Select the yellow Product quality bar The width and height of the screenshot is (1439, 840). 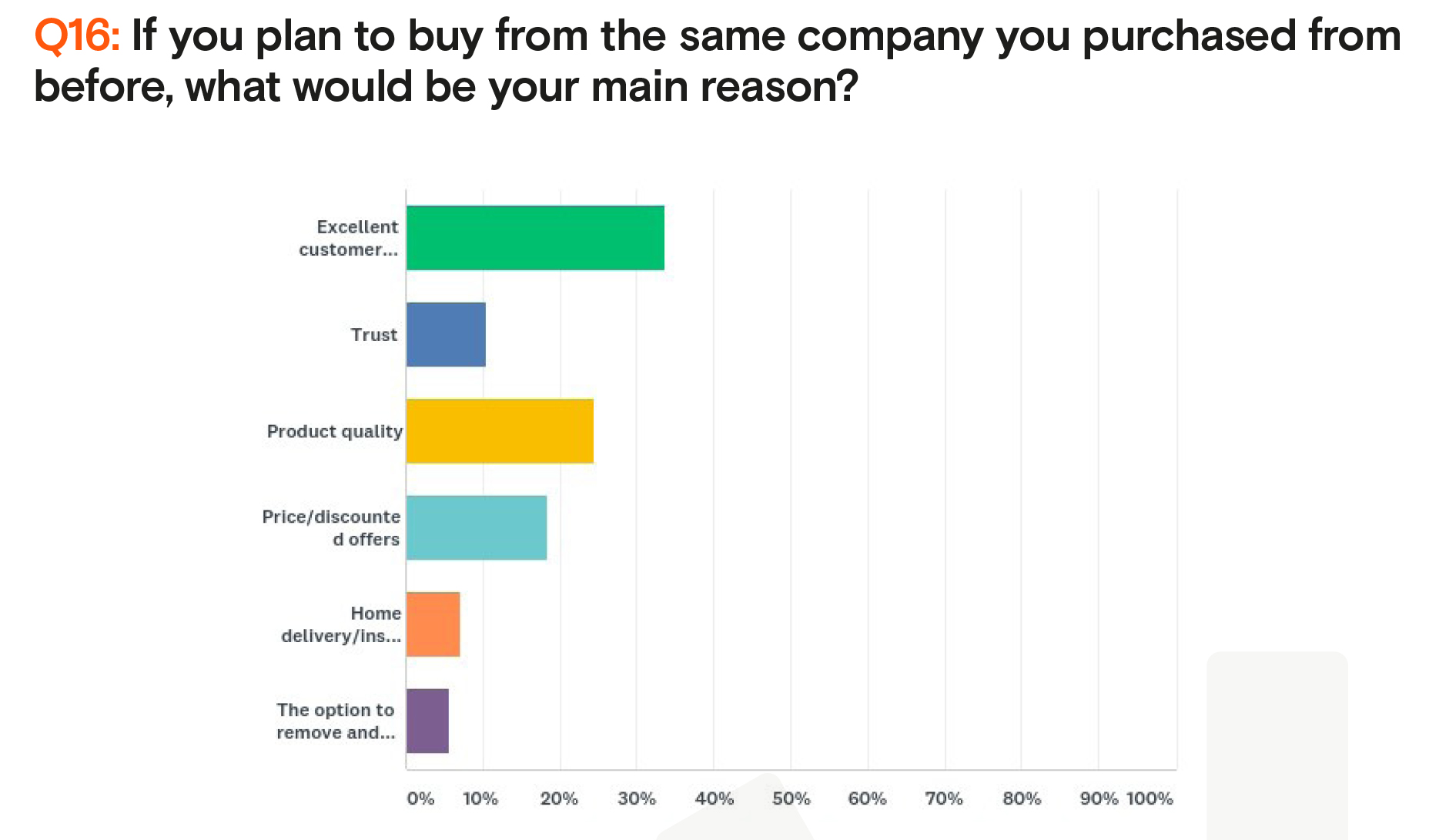(500, 431)
